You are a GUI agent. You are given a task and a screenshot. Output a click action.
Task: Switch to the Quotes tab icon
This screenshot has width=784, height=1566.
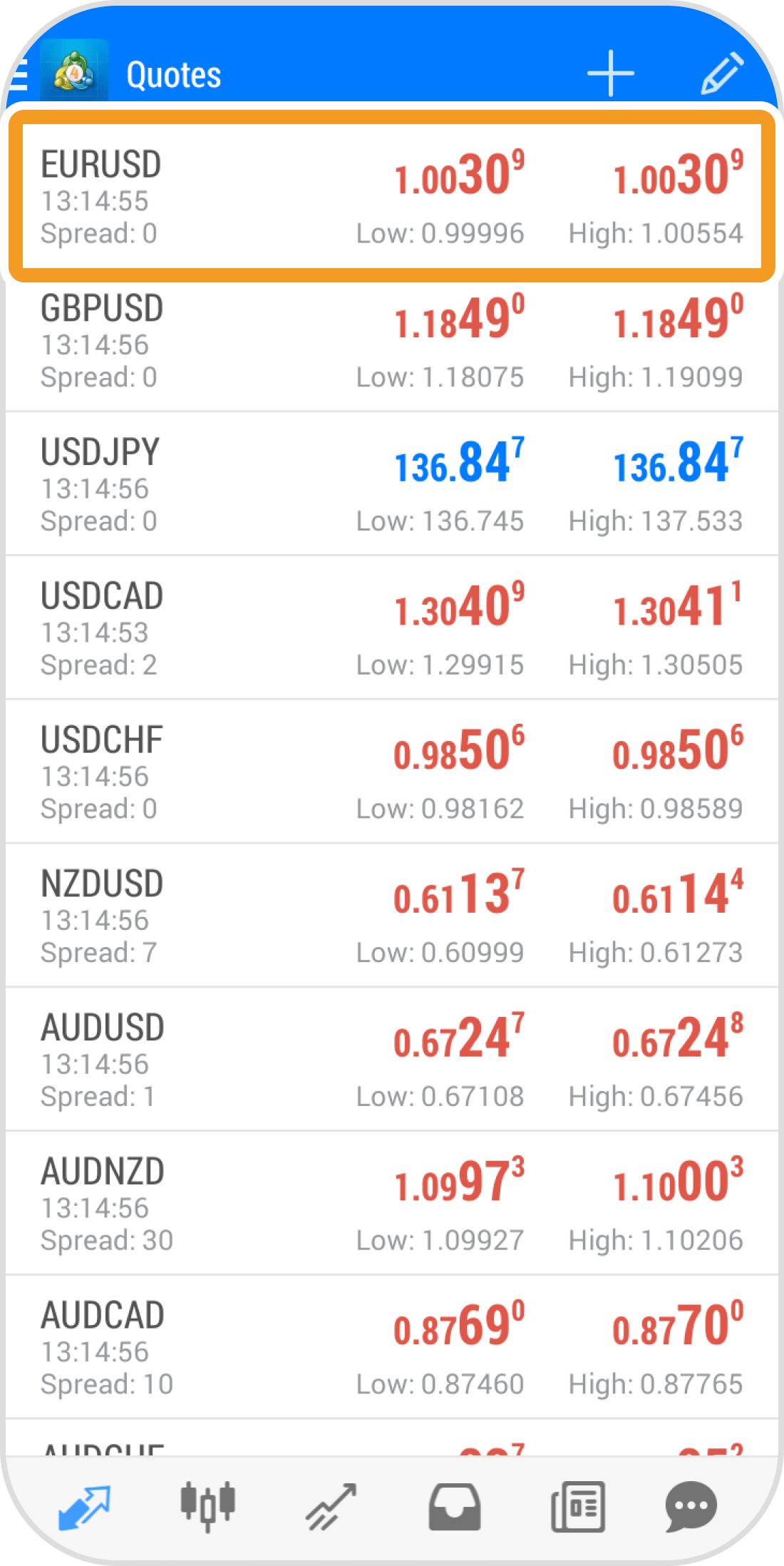[84, 1507]
